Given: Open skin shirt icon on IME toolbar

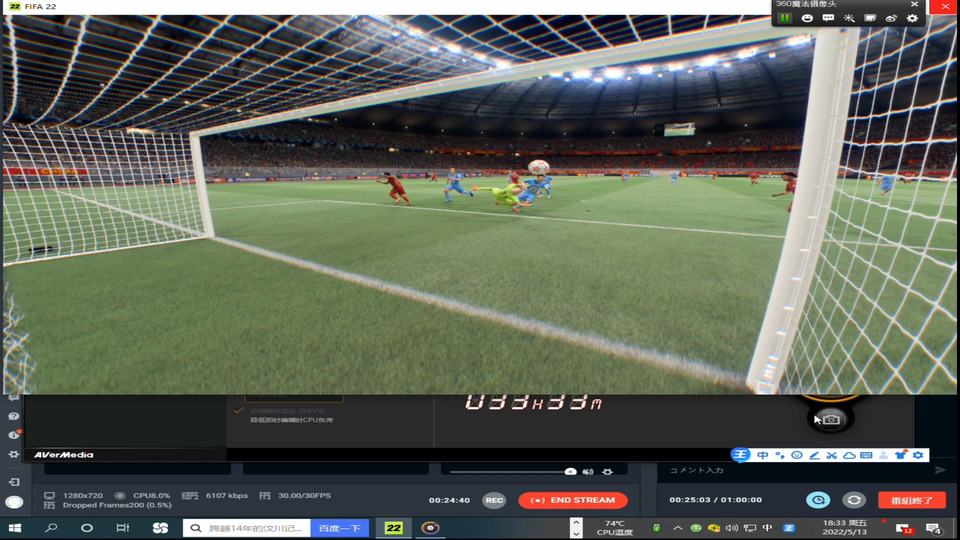Looking at the screenshot, I should (900, 455).
